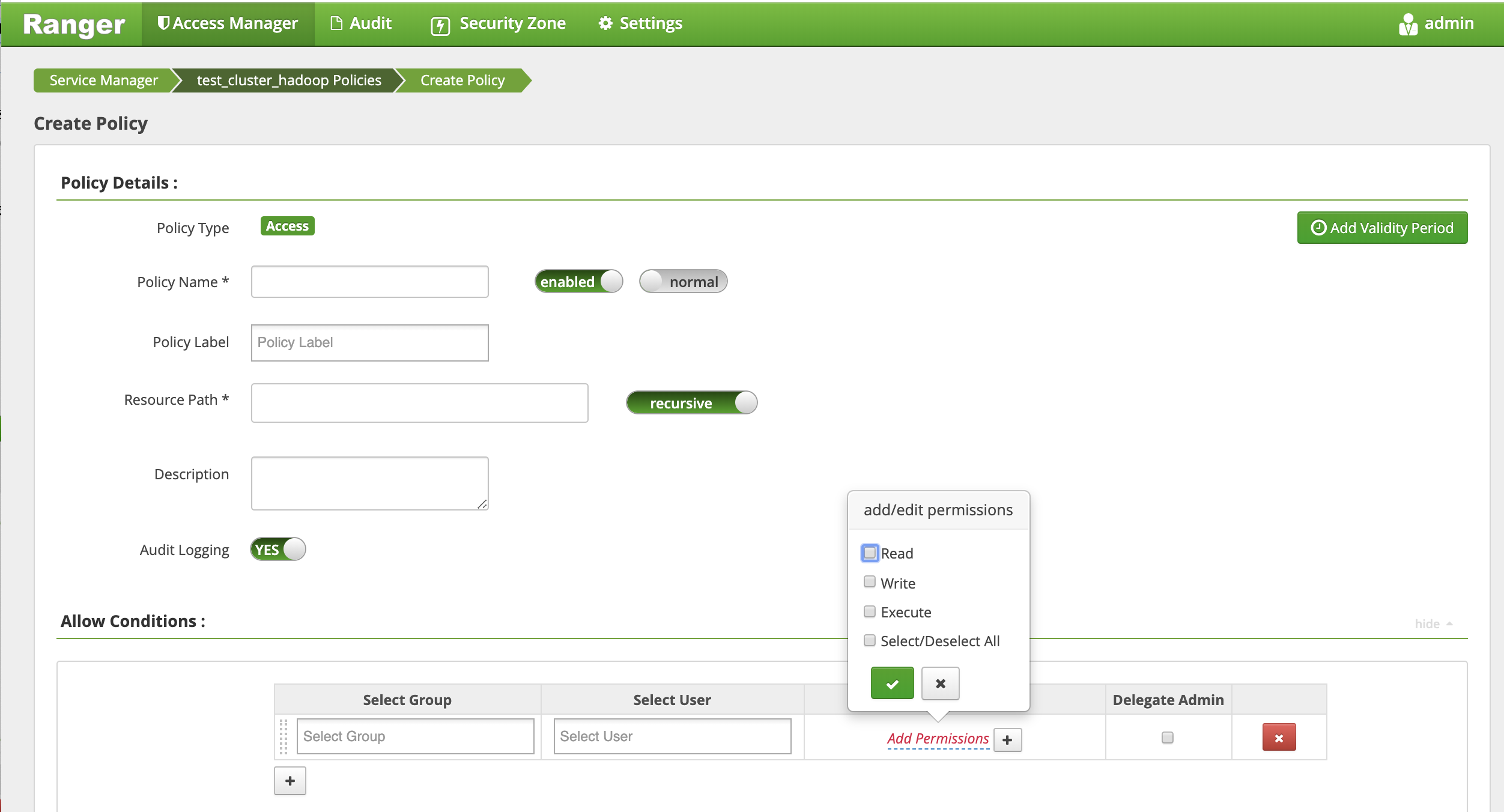1504x812 pixels.
Task: Toggle the normal override switch
Action: point(683,281)
